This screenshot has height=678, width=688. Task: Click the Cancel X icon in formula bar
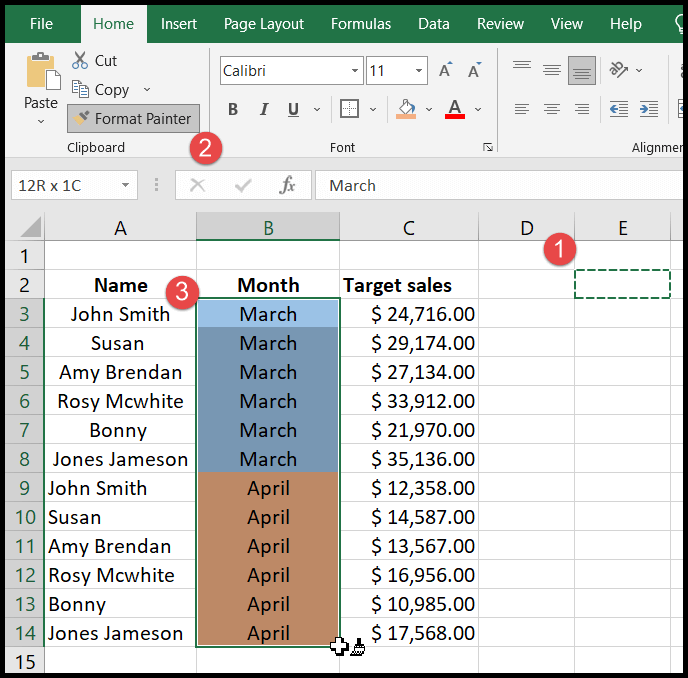pos(197,185)
